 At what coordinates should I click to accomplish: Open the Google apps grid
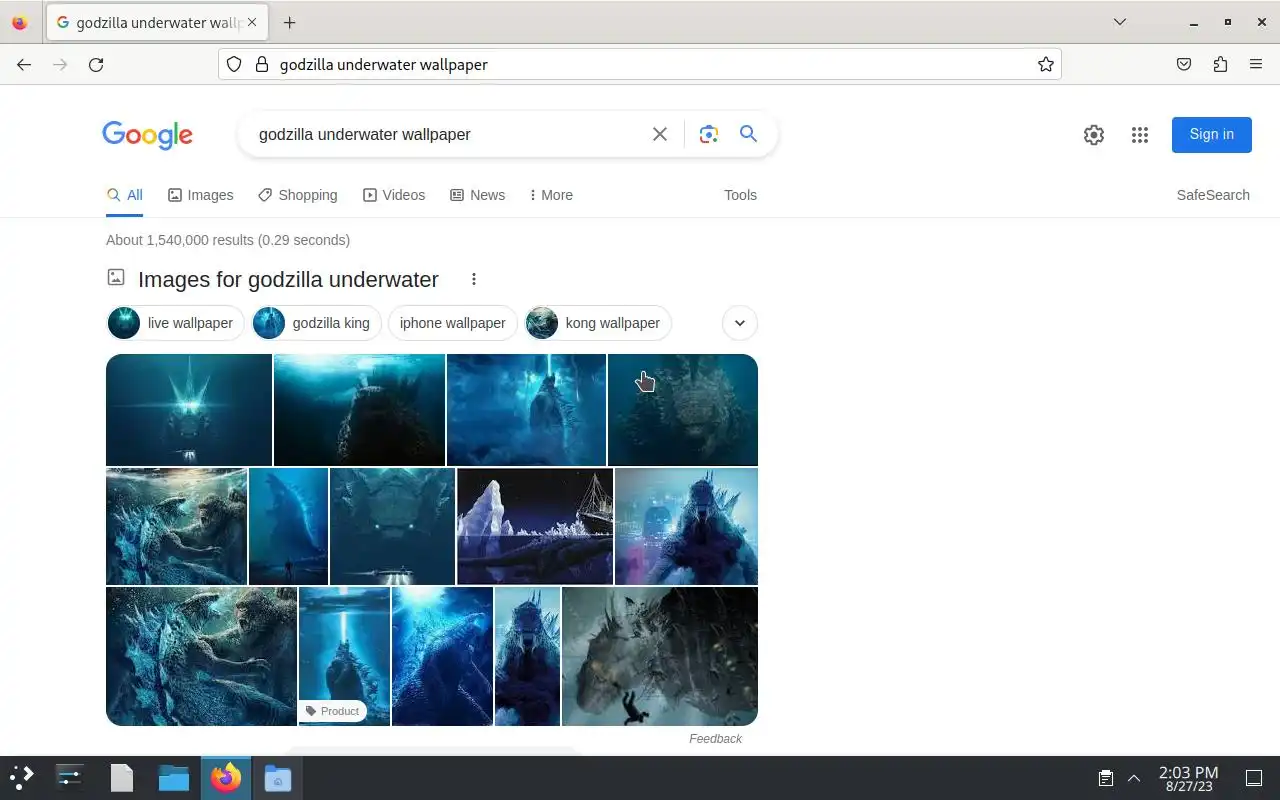coord(1140,135)
